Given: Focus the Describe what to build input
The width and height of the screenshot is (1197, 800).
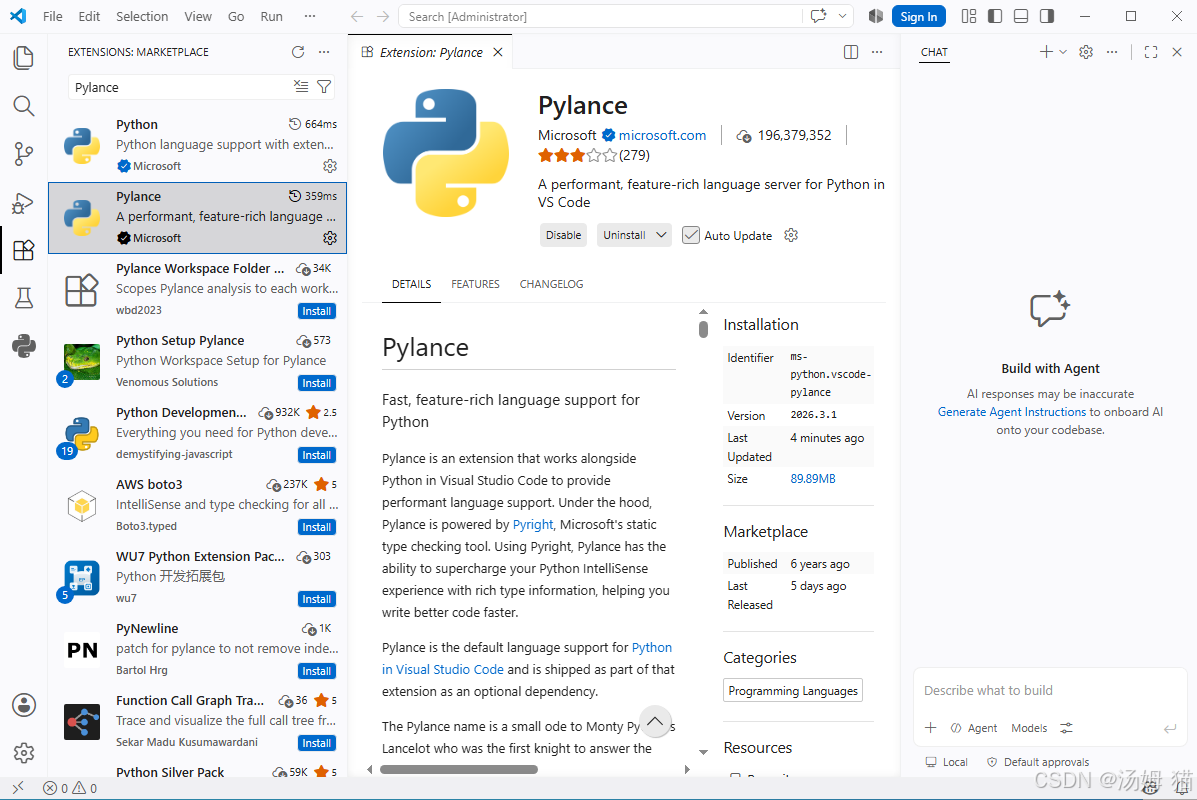Looking at the screenshot, I should 1050,691.
